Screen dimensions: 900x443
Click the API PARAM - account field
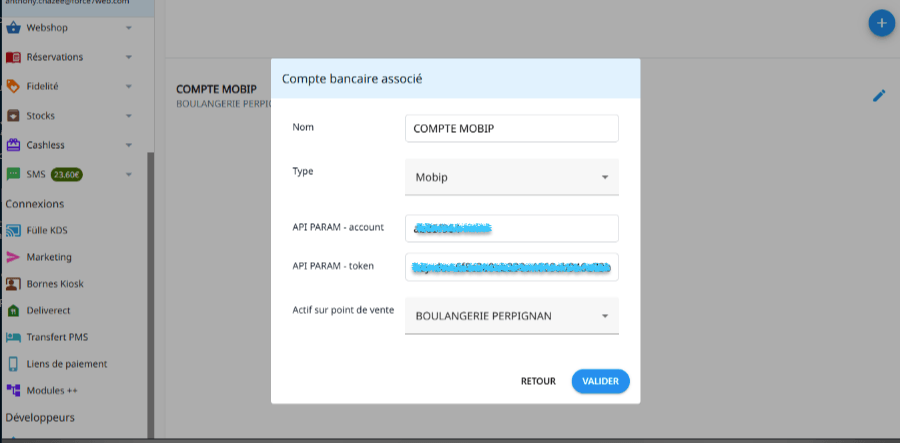click(511, 228)
